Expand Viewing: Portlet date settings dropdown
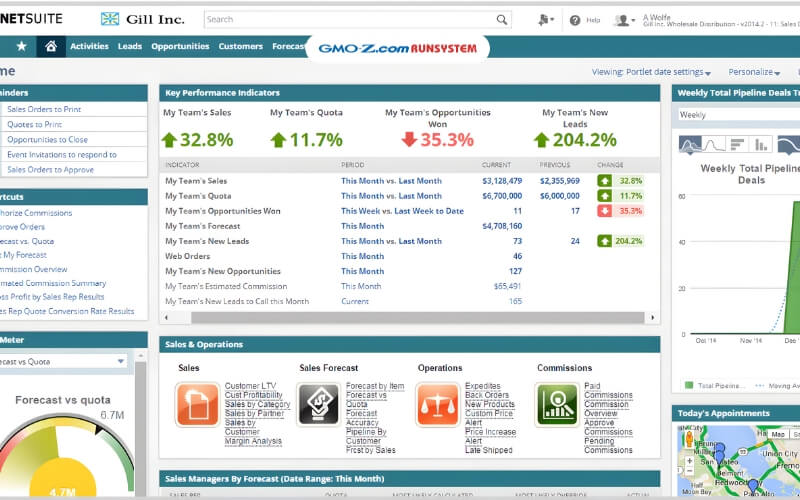Image resolution: width=800 pixels, height=500 pixels. [x=651, y=72]
